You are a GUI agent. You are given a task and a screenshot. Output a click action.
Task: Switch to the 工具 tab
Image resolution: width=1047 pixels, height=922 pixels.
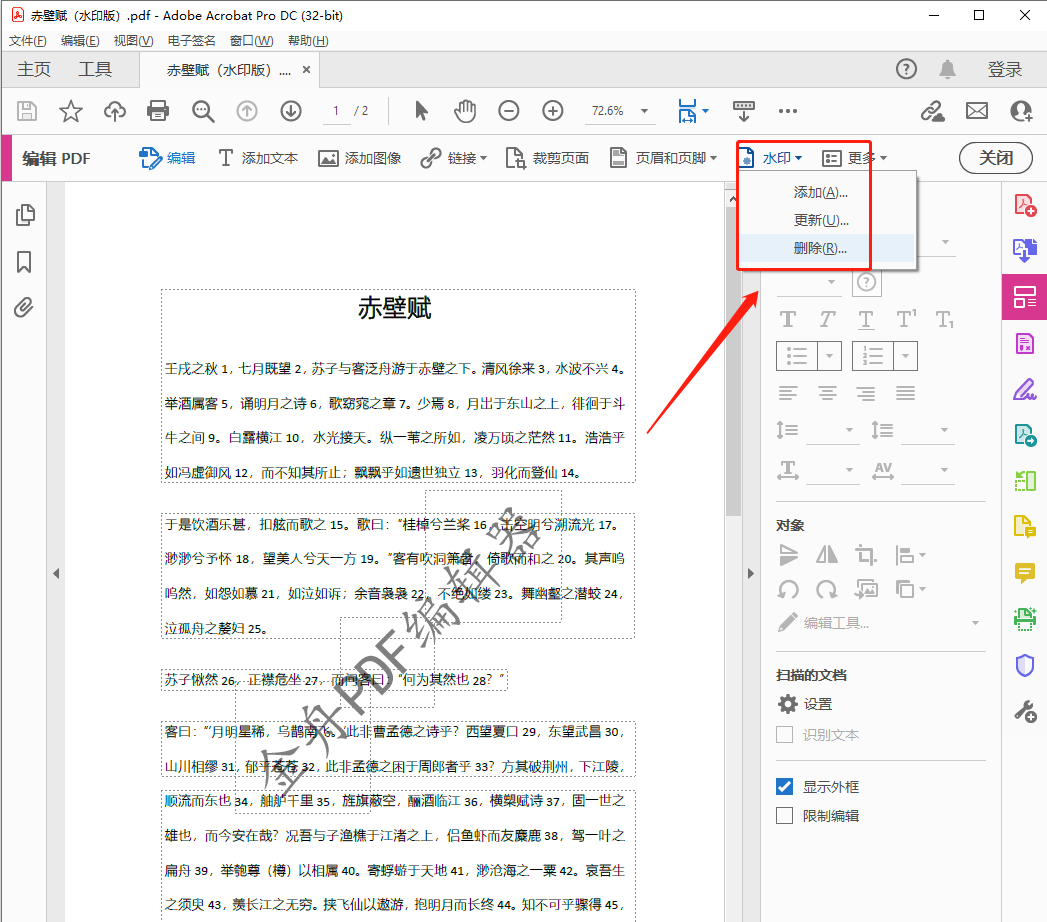(95, 69)
